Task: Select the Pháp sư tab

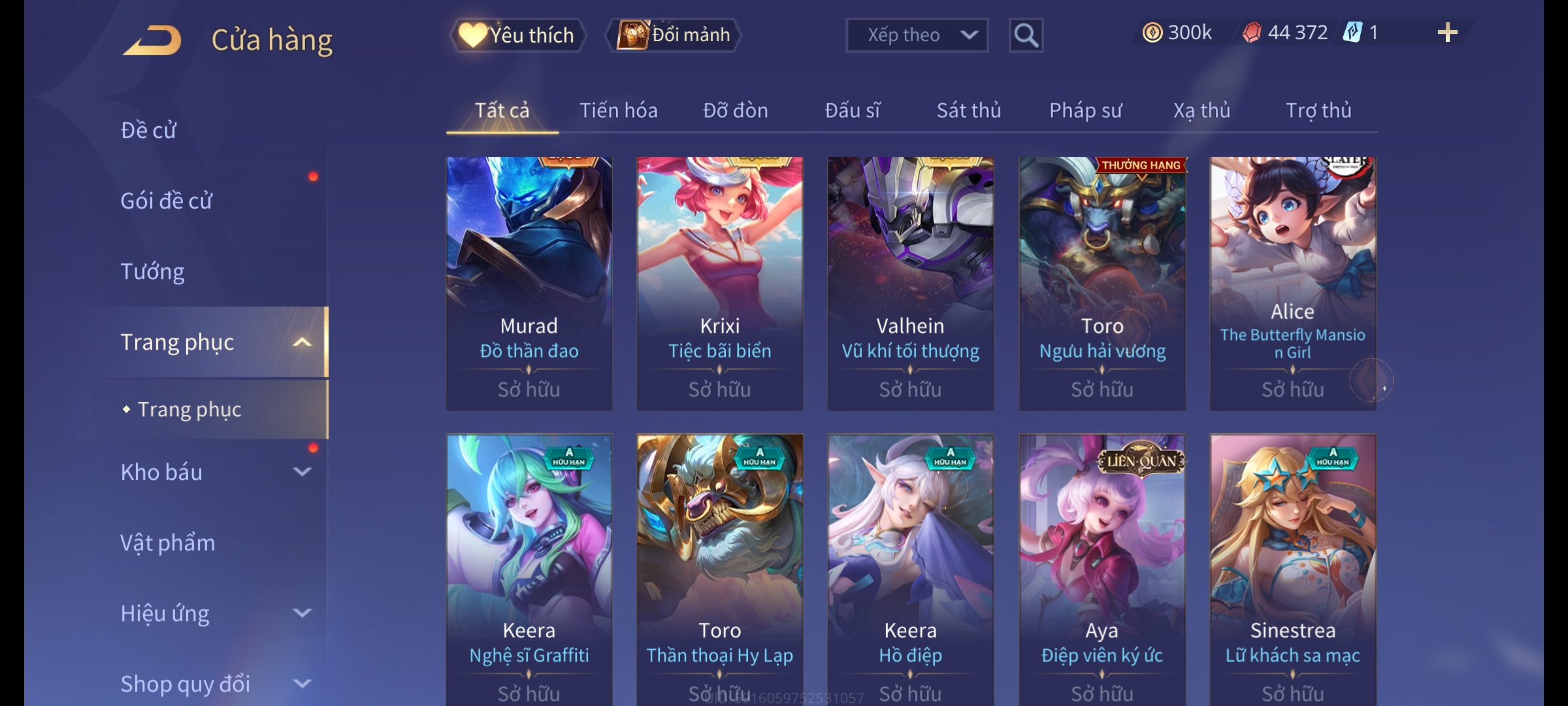Action: point(1085,110)
